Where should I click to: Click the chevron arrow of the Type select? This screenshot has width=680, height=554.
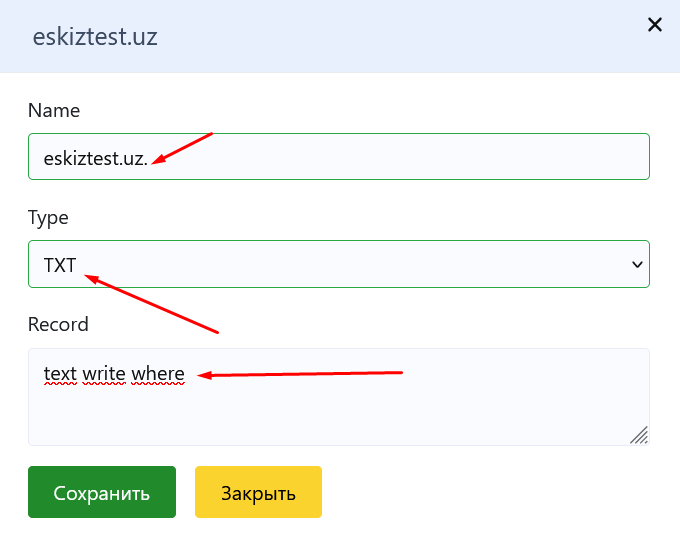coord(636,264)
